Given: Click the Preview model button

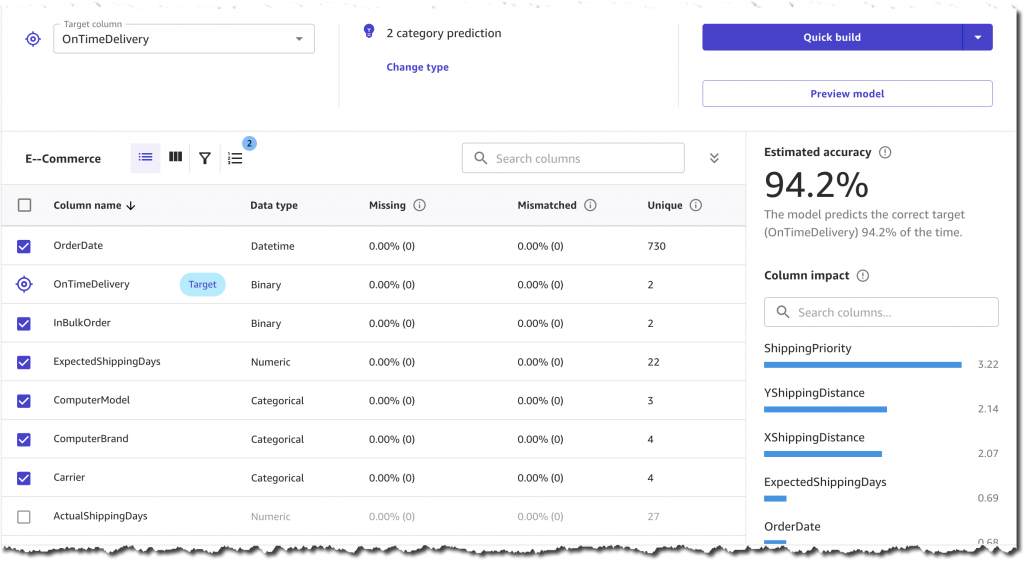Looking at the screenshot, I should point(847,93).
